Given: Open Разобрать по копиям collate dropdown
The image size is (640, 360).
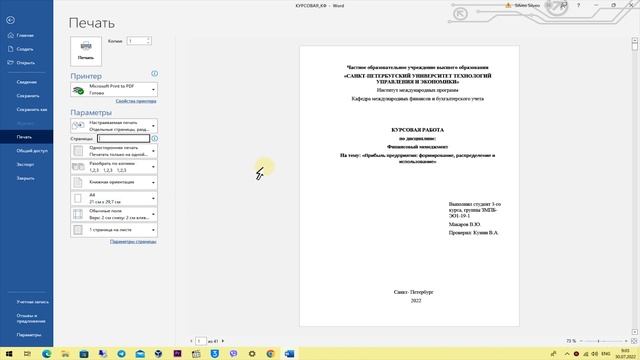Looking at the screenshot, I should 114,167.
